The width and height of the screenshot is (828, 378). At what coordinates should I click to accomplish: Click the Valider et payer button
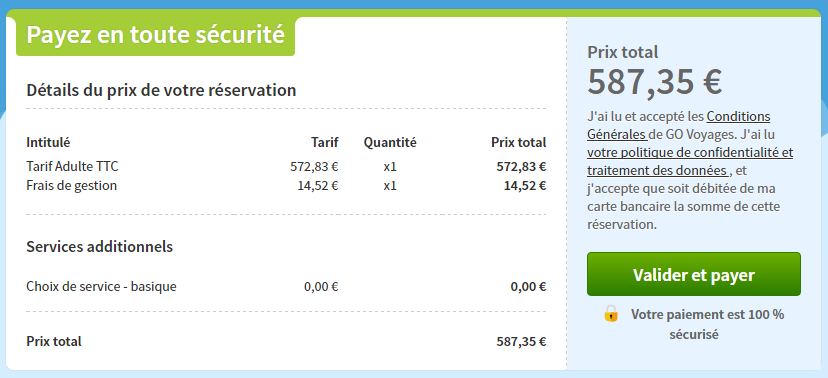click(694, 275)
